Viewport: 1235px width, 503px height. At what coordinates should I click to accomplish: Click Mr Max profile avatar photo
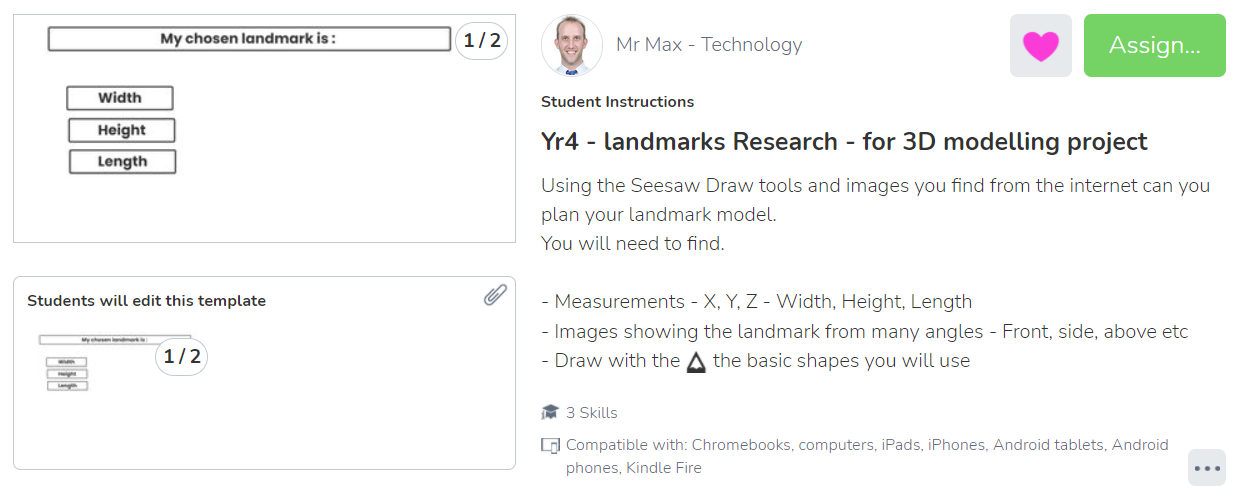[572, 45]
